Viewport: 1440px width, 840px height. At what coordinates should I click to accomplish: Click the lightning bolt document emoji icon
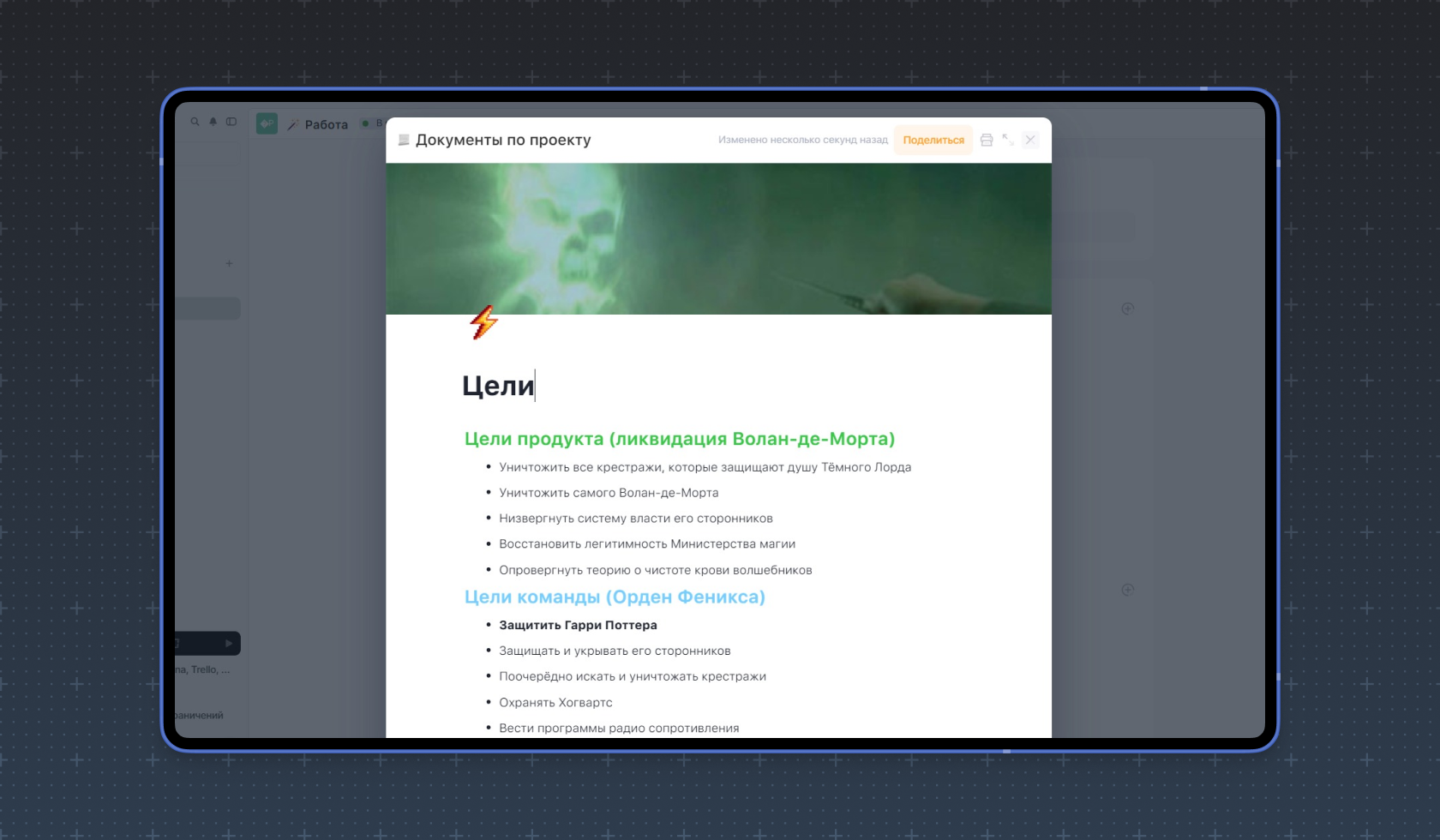(483, 323)
